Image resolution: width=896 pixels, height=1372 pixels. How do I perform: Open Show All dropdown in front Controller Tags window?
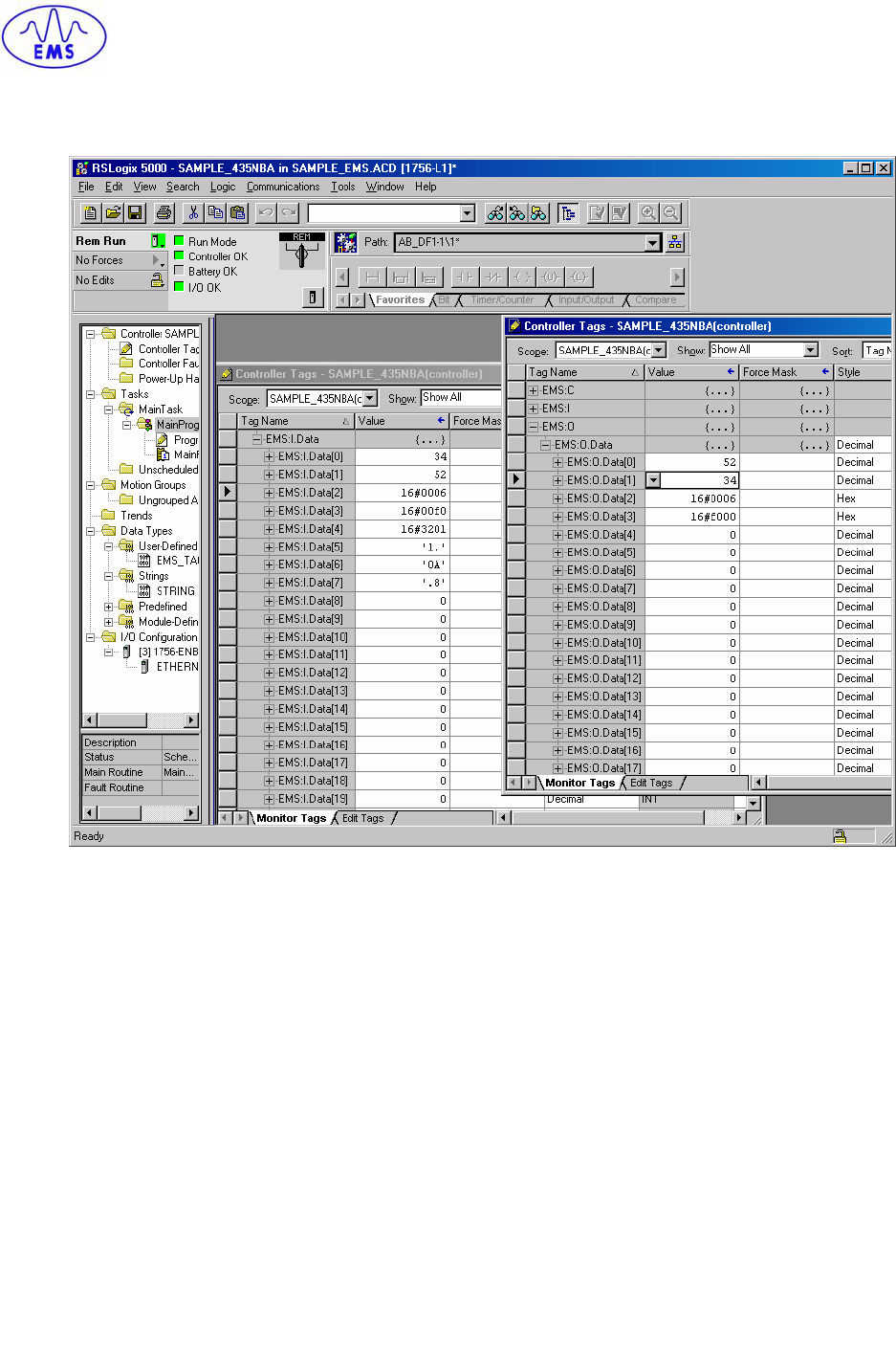[811, 350]
